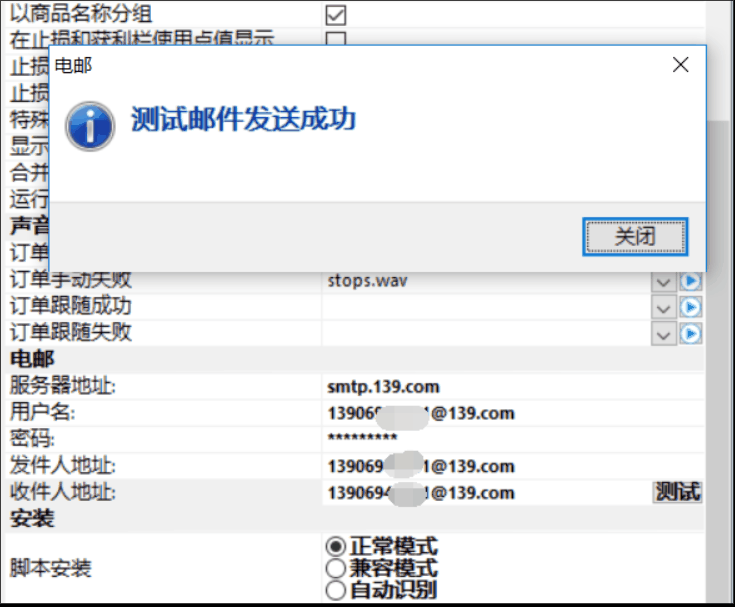Click the 发件人地址 sender address field

coord(480,466)
